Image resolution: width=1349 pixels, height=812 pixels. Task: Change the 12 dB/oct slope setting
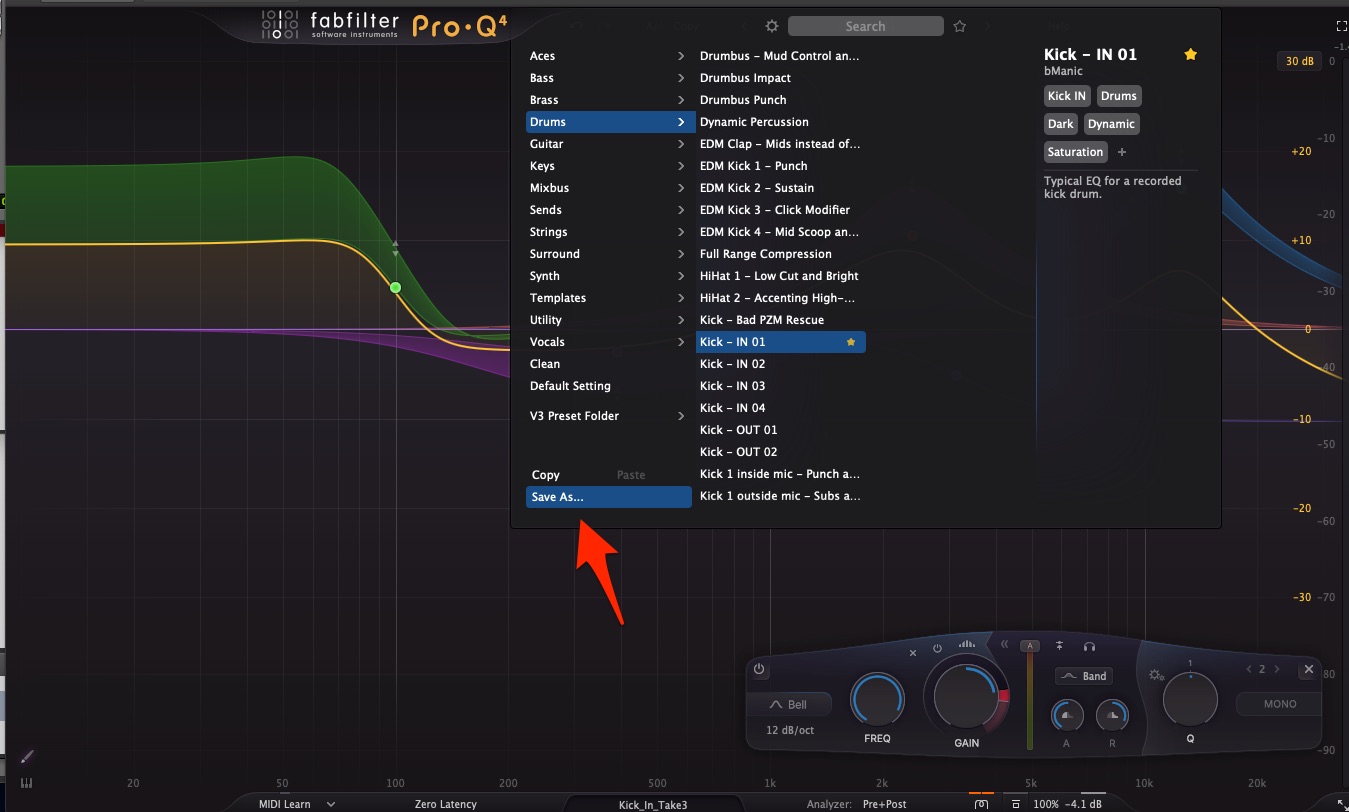(x=791, y=730)
